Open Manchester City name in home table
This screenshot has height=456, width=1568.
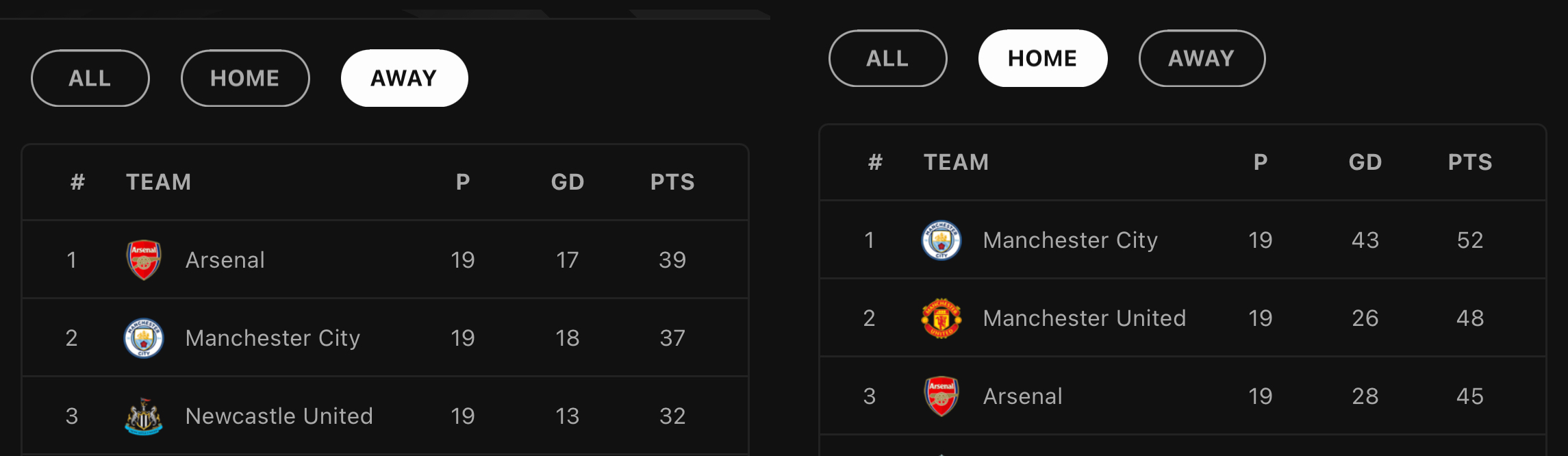(1070, 240)
